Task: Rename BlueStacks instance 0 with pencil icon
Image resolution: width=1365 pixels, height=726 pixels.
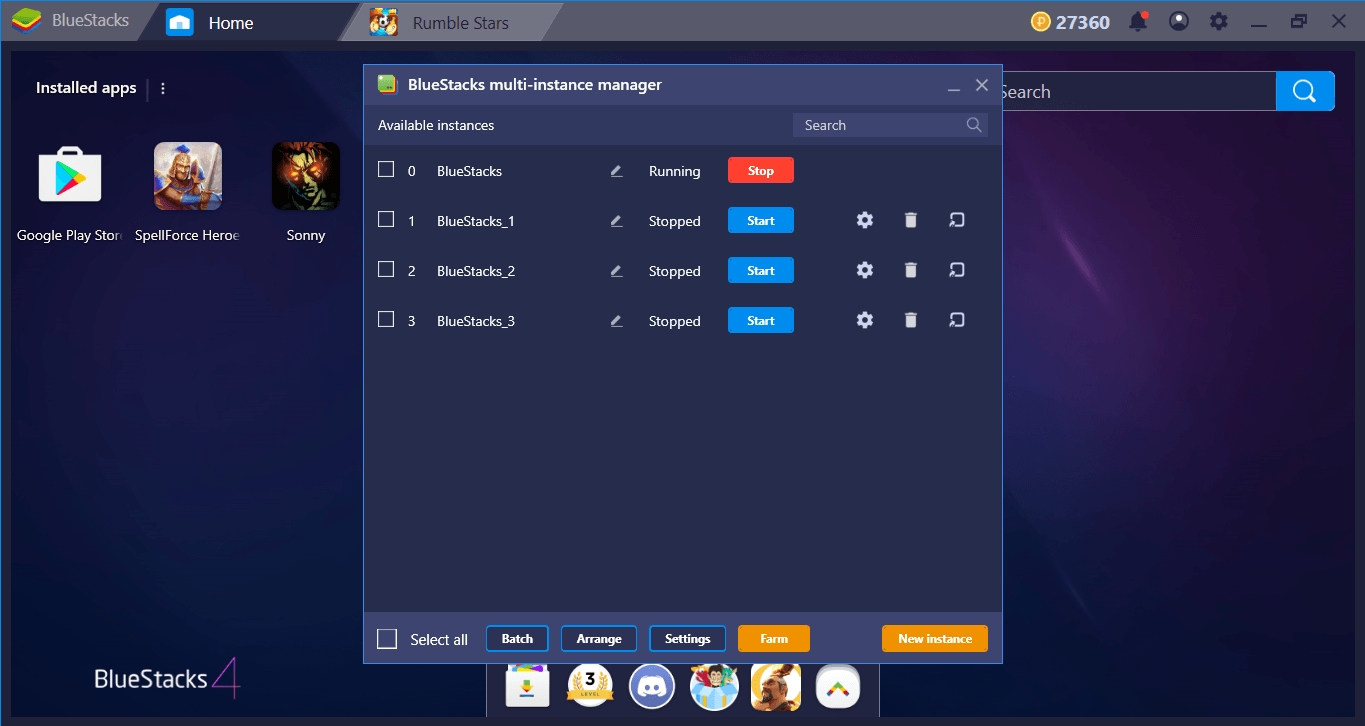Action: pos(616,171)
